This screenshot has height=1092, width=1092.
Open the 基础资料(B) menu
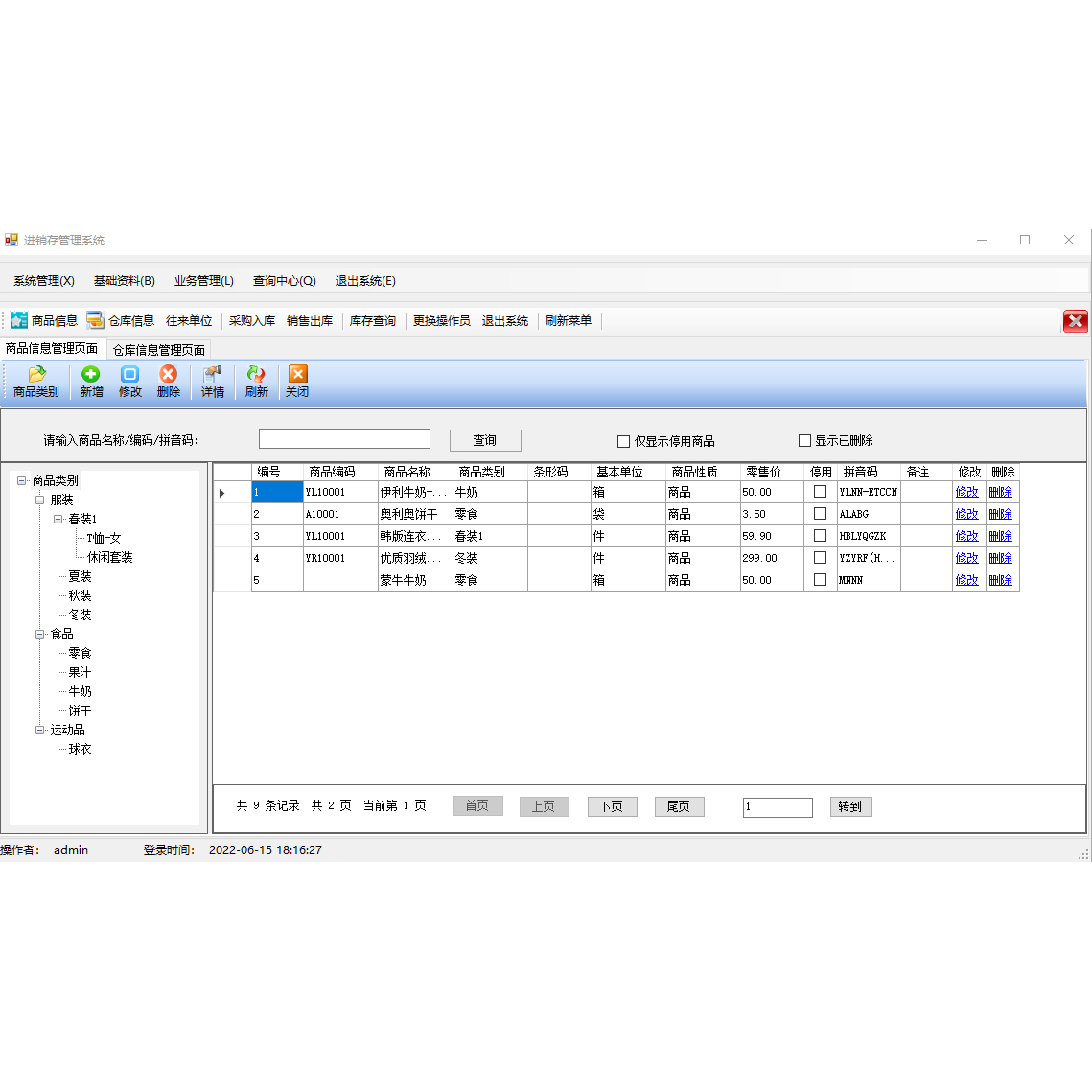tap(124, 281)
